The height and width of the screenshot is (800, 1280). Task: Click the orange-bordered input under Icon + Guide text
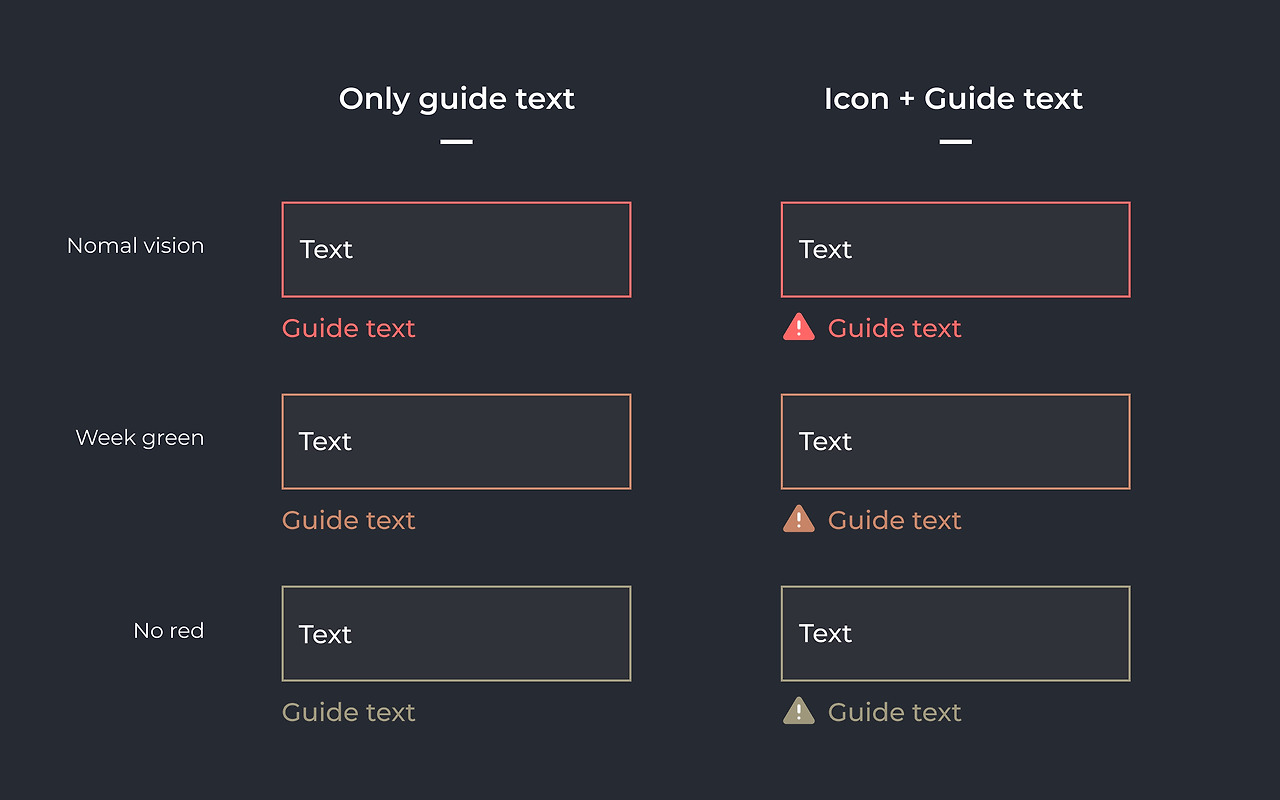(955, 442)
